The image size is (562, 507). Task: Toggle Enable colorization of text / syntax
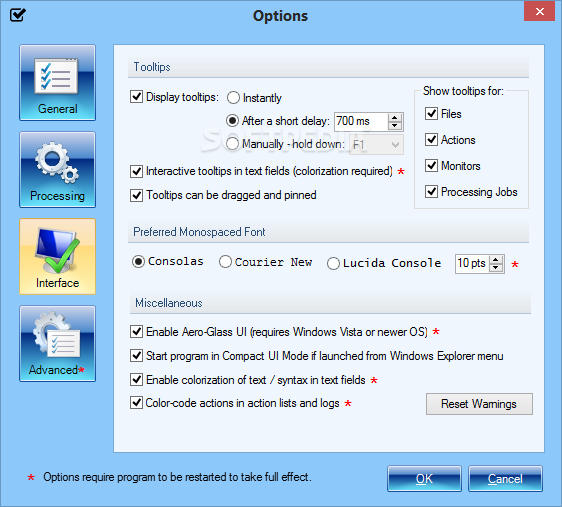(136, 379)
